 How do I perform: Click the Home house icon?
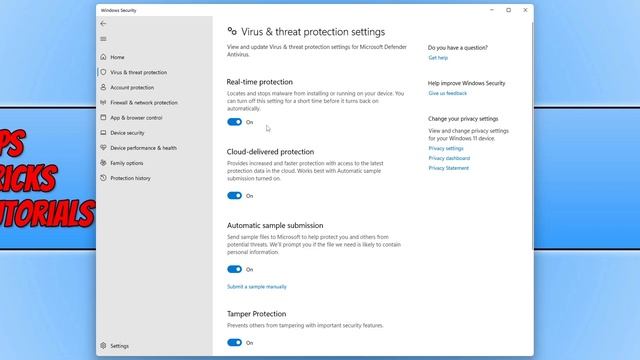pos(103,57)
